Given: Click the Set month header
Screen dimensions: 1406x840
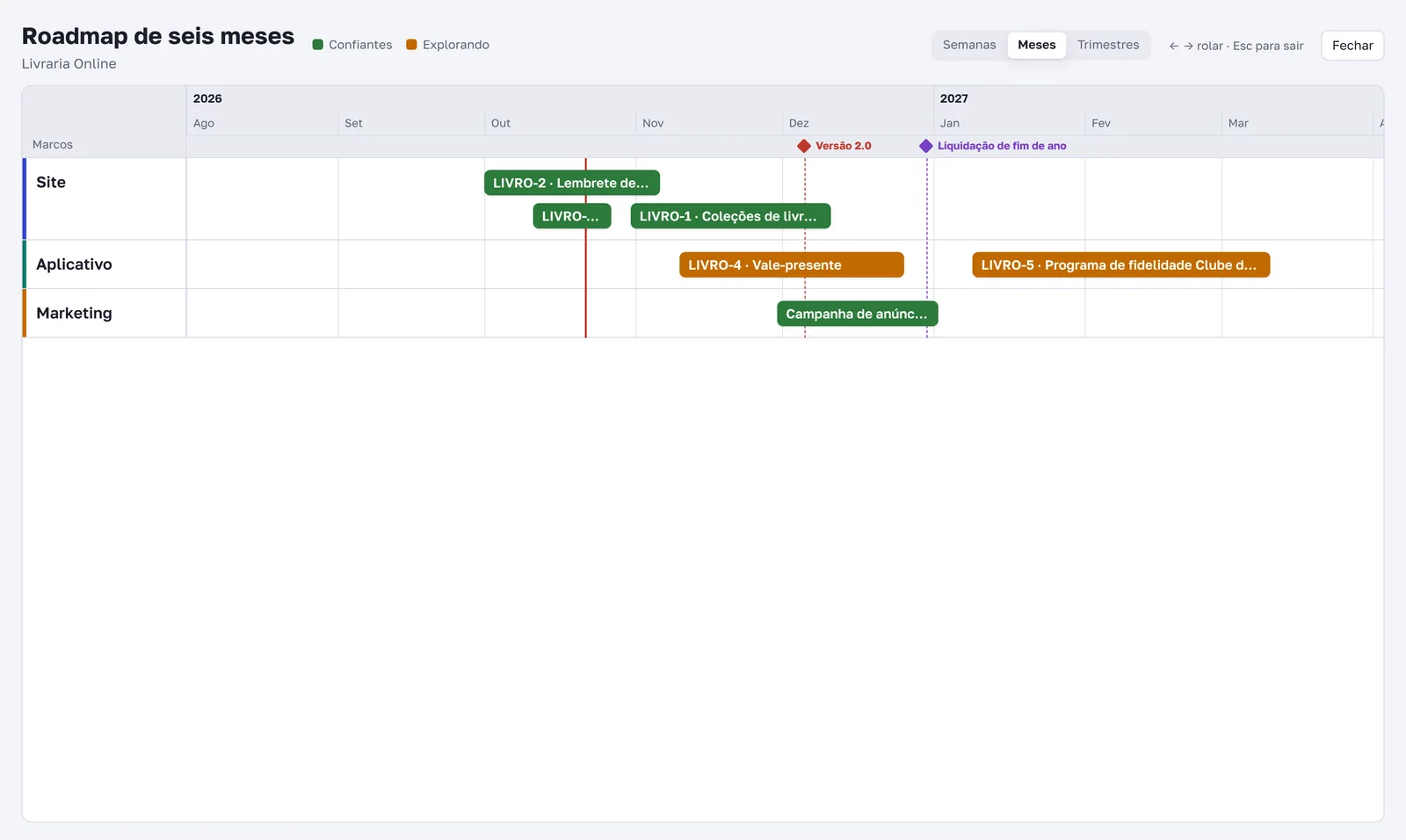Looking at the screenshot, I should coord(353,123).
